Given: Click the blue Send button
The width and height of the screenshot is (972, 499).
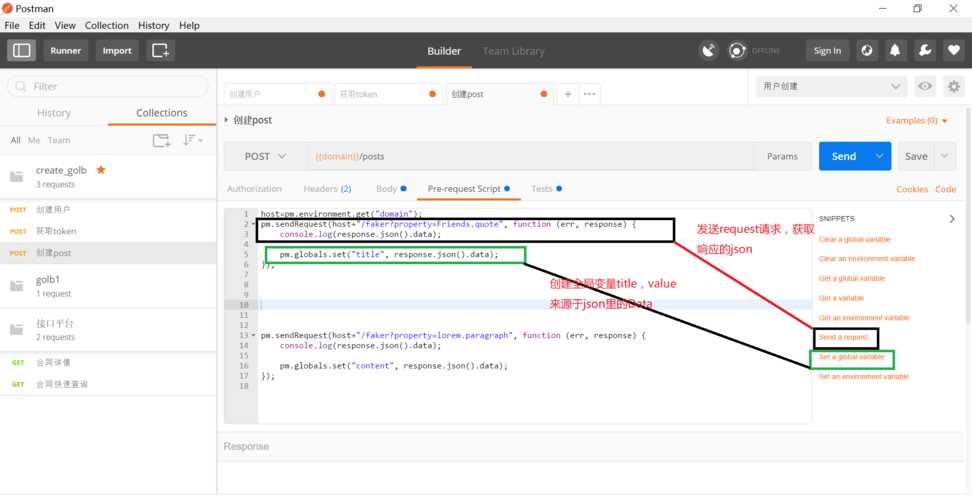Looking at the screenshot, I should click(844, 156).
